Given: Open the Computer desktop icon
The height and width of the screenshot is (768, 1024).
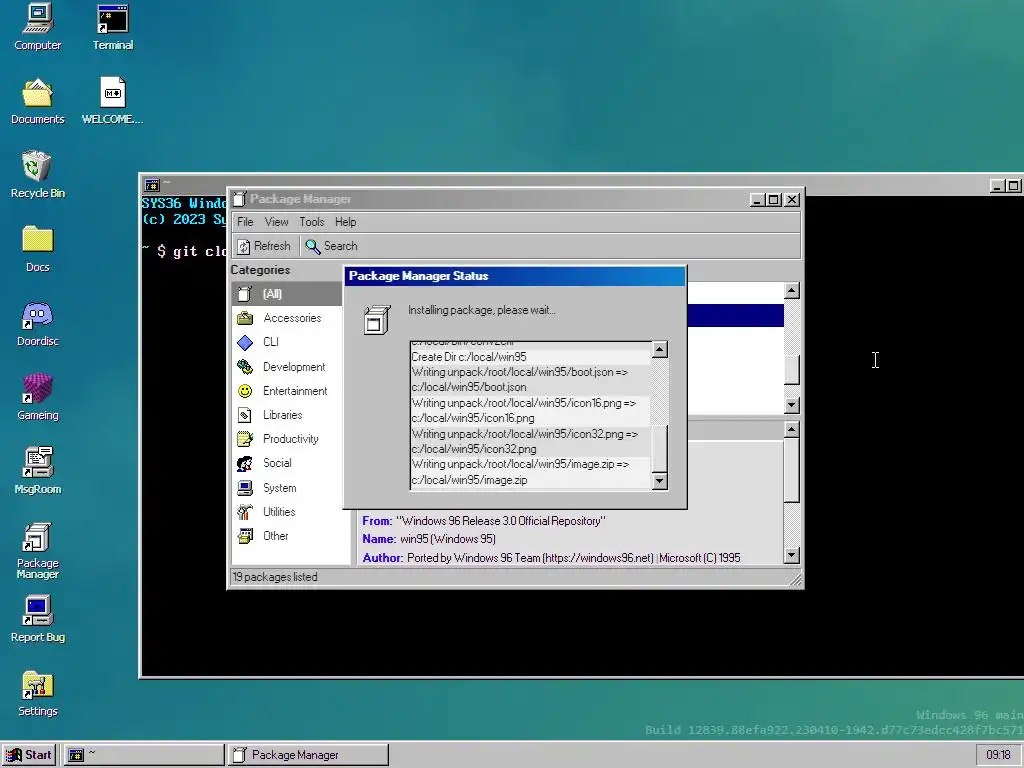Looking at the screenshot, I should click(37, 27).
